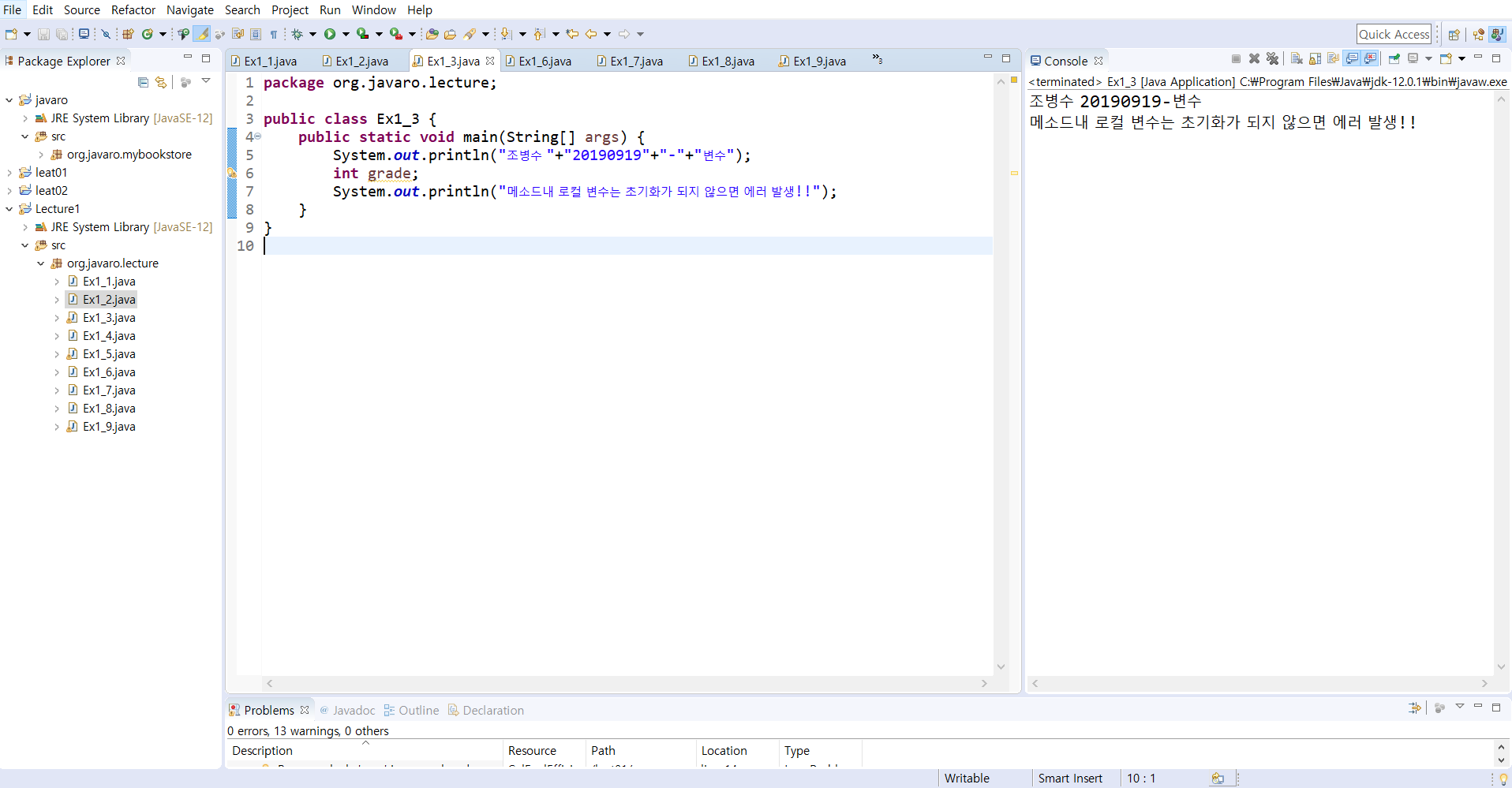Click the green Run button icon
This screenshot has height=788, width=1512.
330,34
